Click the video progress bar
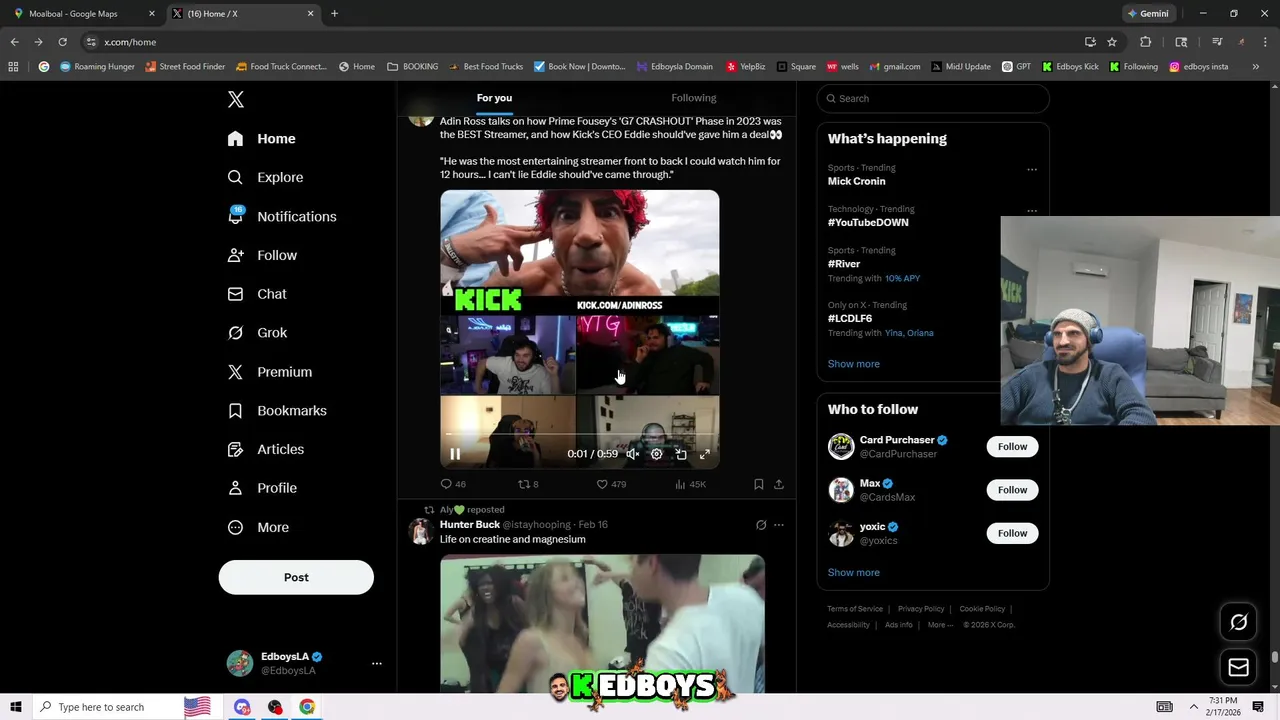The height and width of the screenshot is (720, 1280). [x=580, y=434]
